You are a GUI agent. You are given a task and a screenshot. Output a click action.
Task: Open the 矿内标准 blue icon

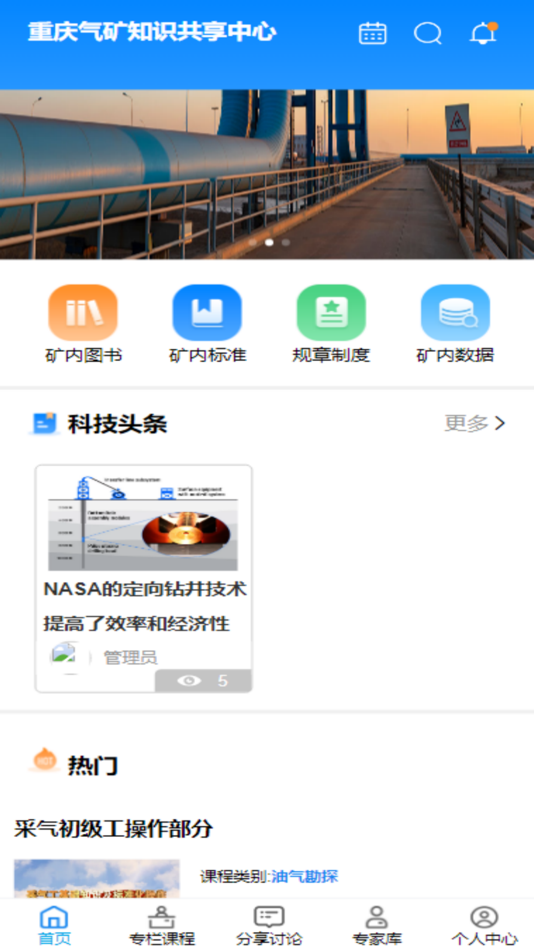click(x=207, y=313)
